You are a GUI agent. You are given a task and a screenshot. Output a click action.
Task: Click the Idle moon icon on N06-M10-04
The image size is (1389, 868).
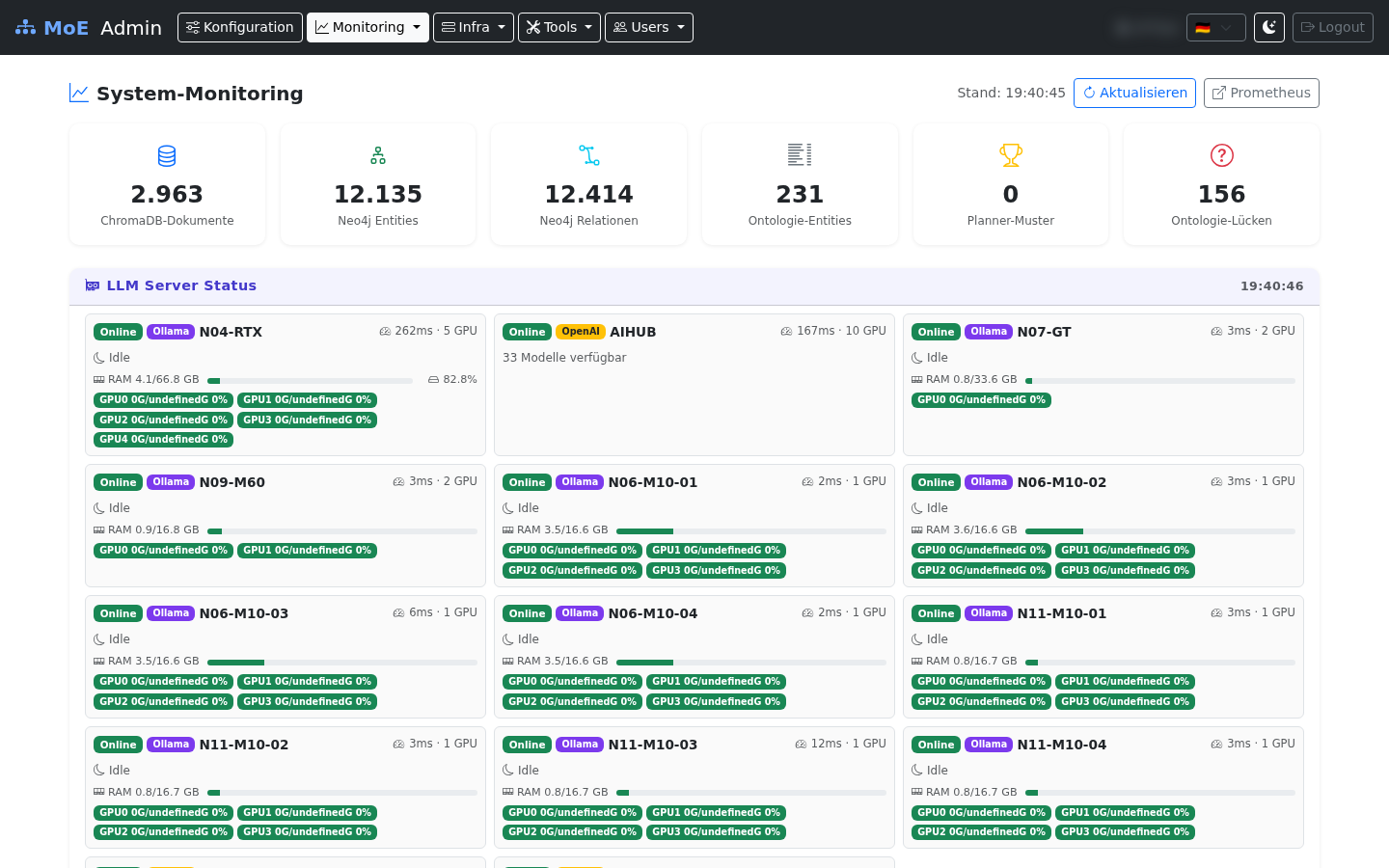pyautogui.click(x=508, y=639)
